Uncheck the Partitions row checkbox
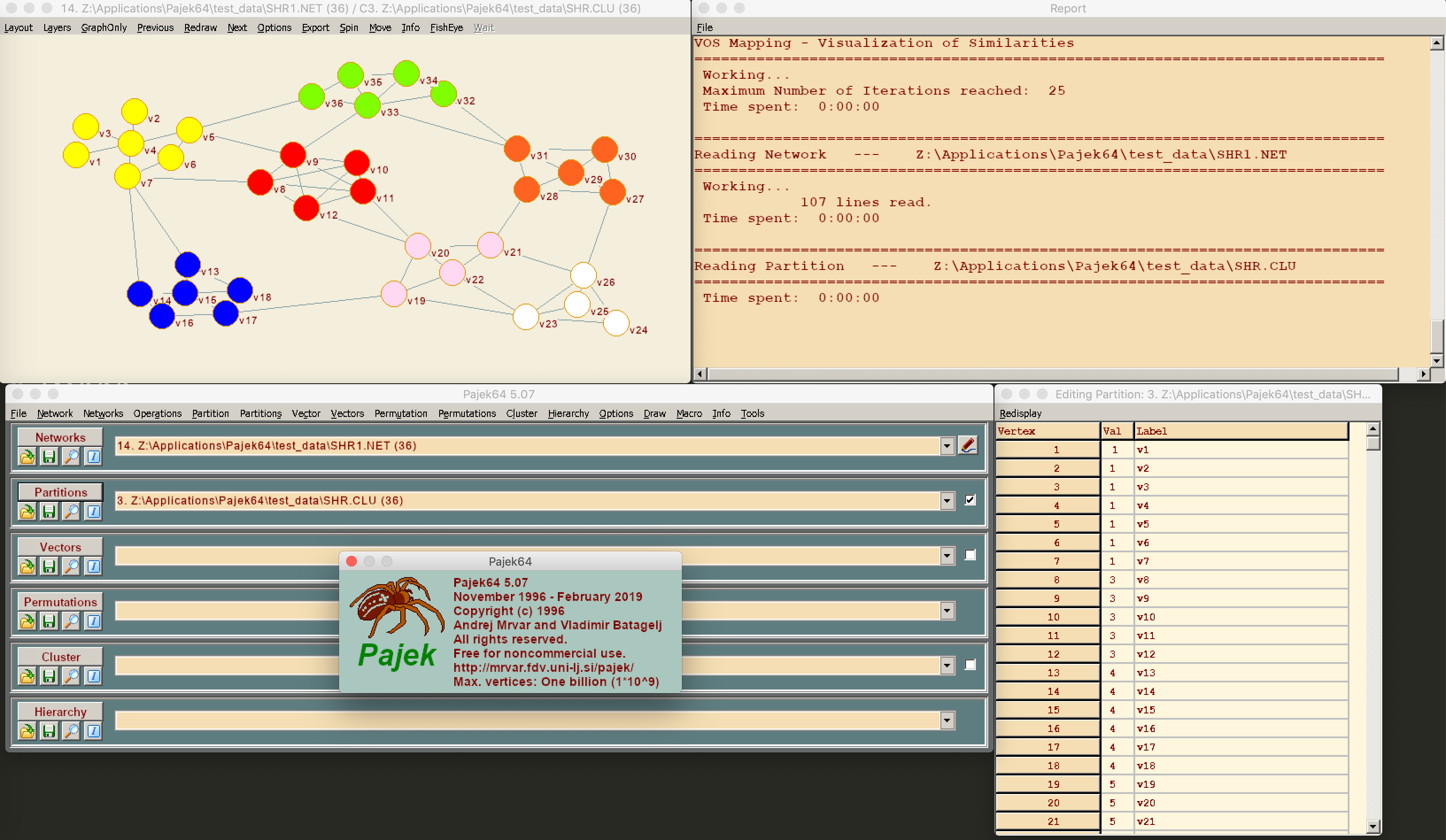The image size is (1446, 840). [970, 500]
